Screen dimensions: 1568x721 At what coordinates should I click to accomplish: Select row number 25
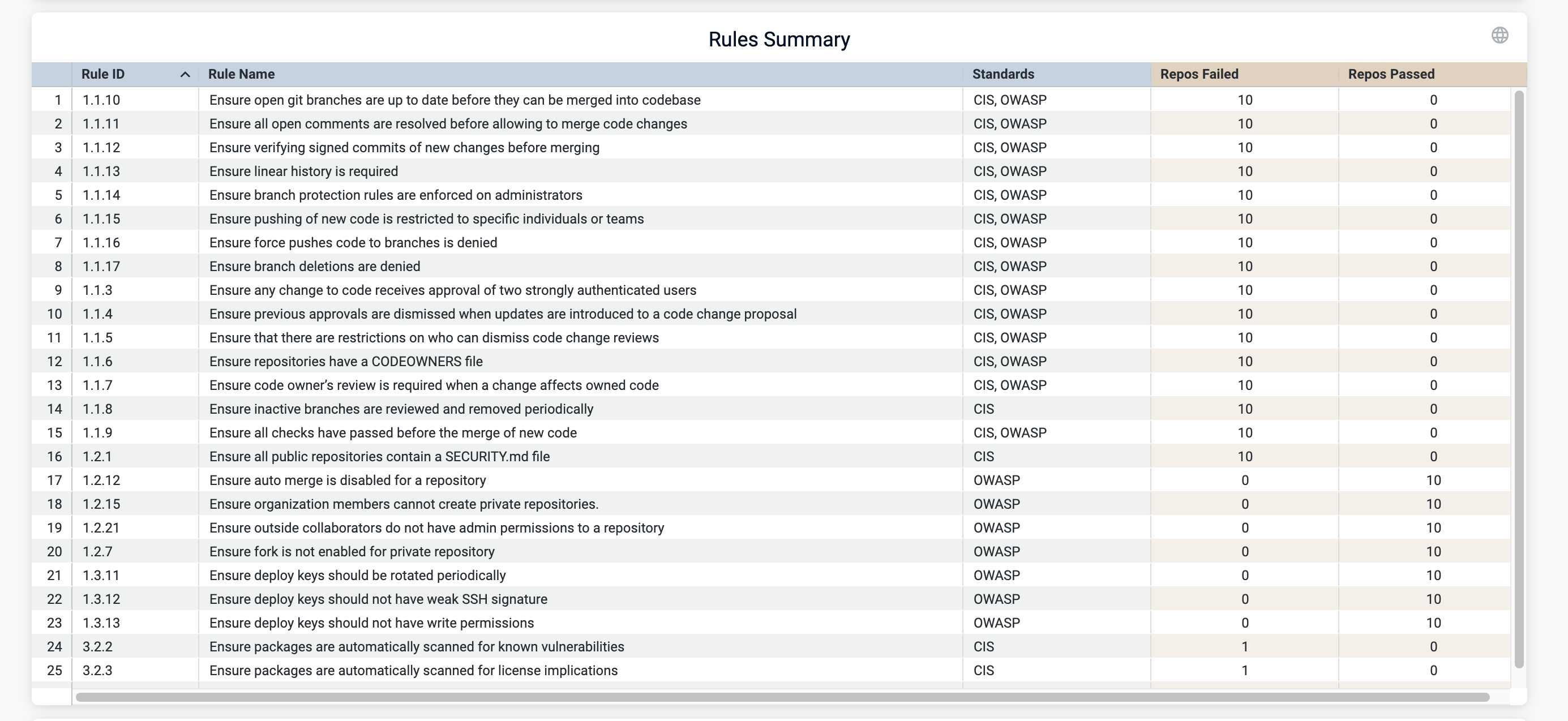pyautogui.click(x=54, y=671)
